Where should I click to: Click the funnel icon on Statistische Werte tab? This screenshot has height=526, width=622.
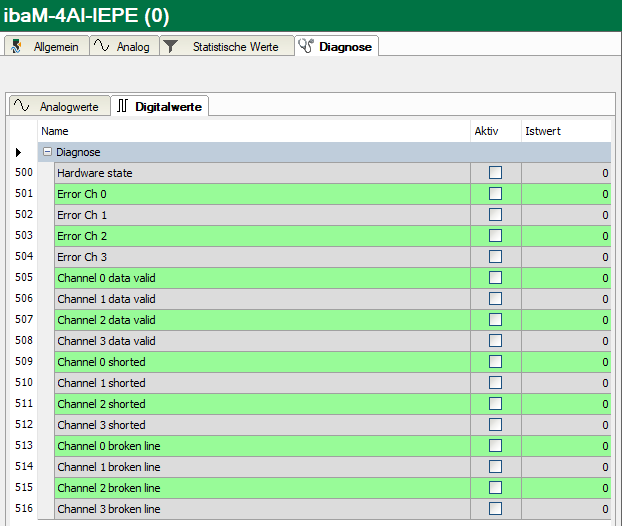click(x=171, y=46)
